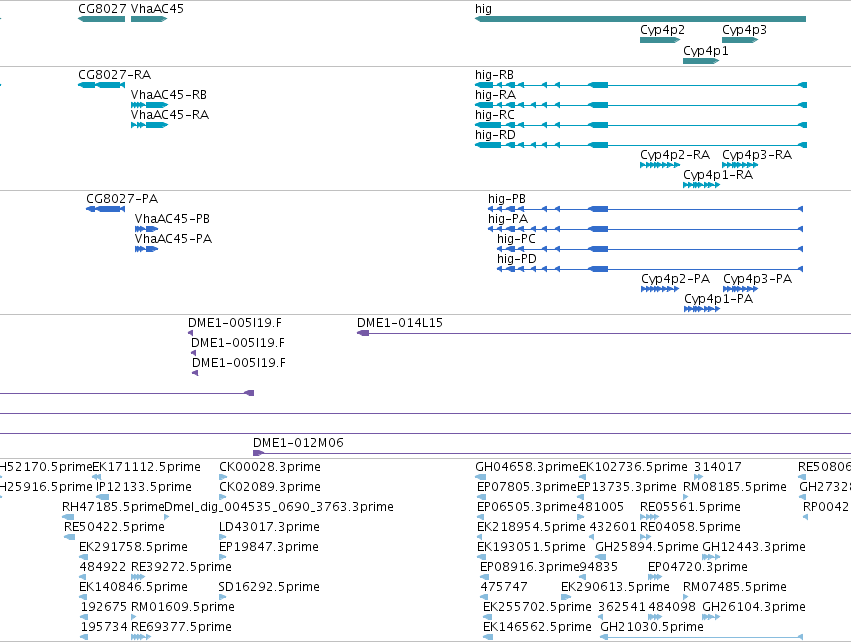851x642 pixels.
Task: Select feature 481005
Action: pyautogui.click(x=600, y=507)
